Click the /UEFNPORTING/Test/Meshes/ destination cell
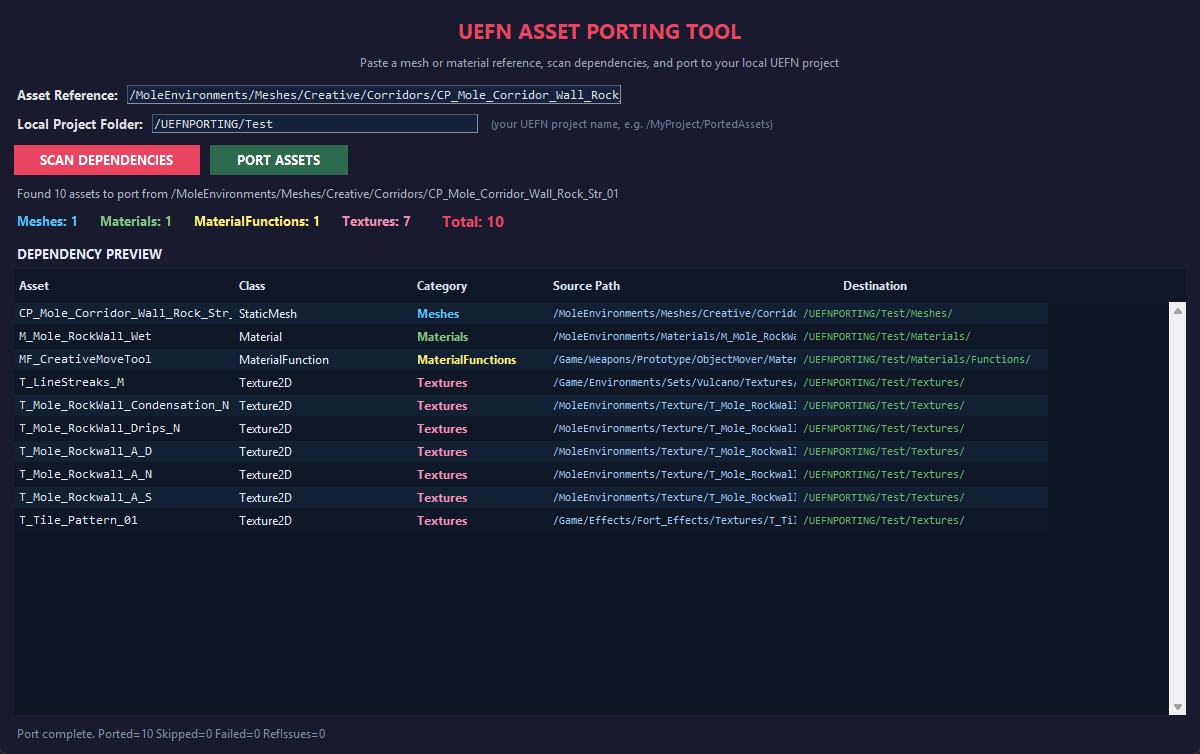This screenshot has width=1200, height=754. pyautogui.click(x=877, y=313)
